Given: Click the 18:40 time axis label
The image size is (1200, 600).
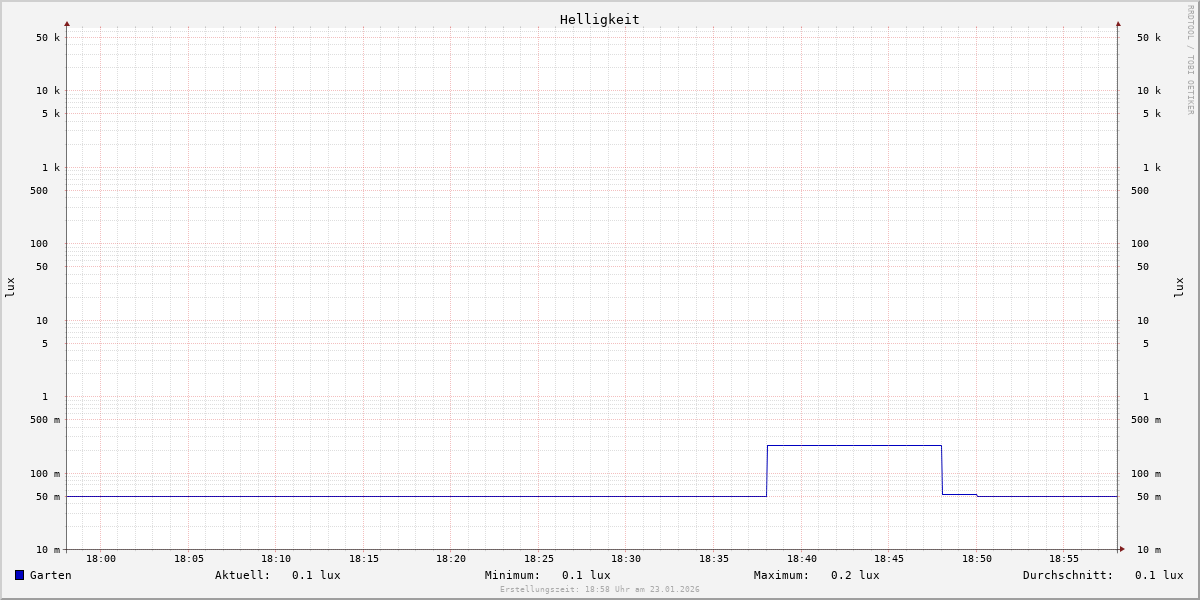Looking at the screenshot, I should 802,559.
